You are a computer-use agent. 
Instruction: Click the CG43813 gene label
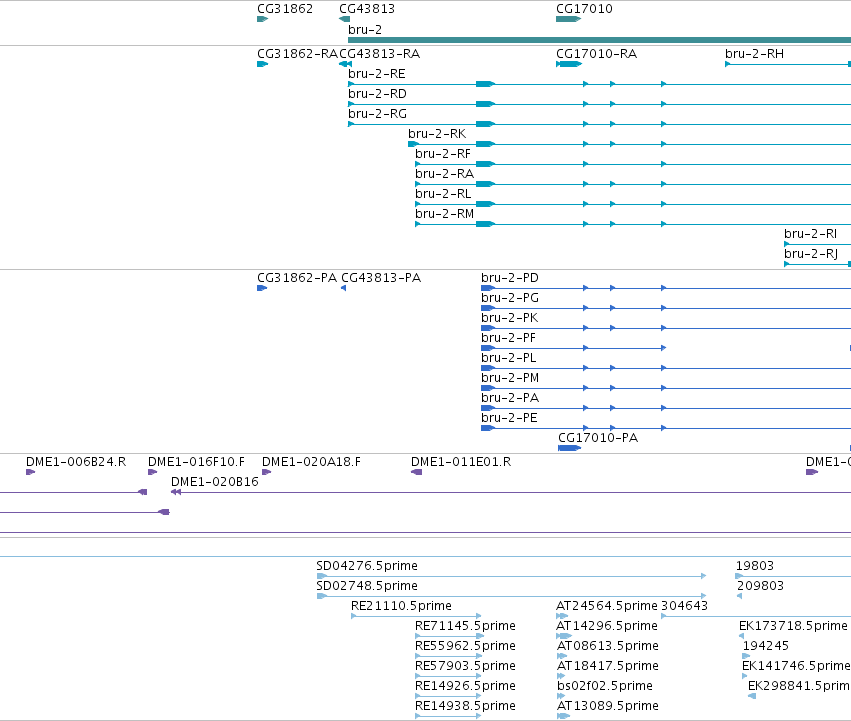(367, 9)
